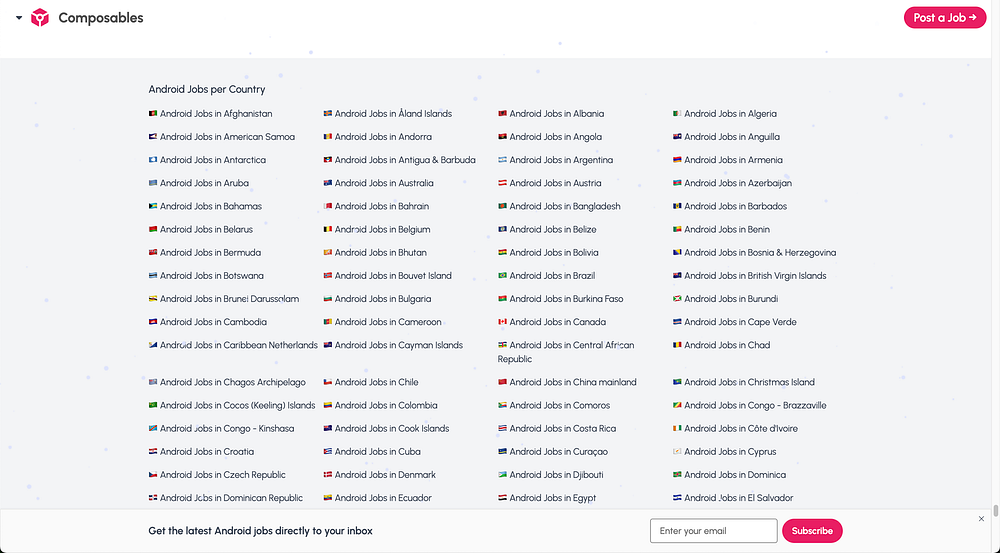Click the Subscribe button
Viewport: 1000px width, 553px height.
click(x=812, y=531)
